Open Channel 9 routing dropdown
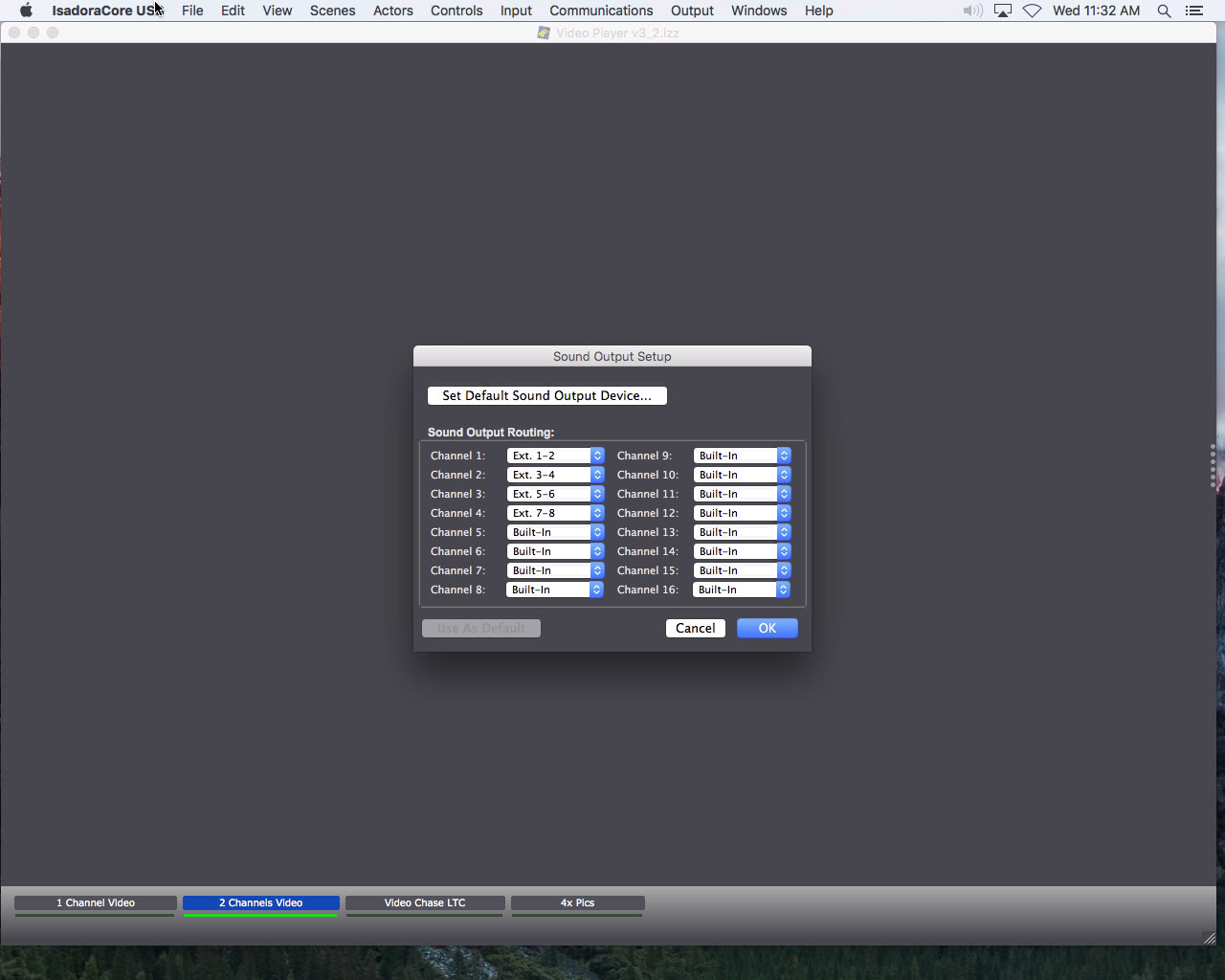The height and width of the screenshot is (980, 1225). coord(742,456)
